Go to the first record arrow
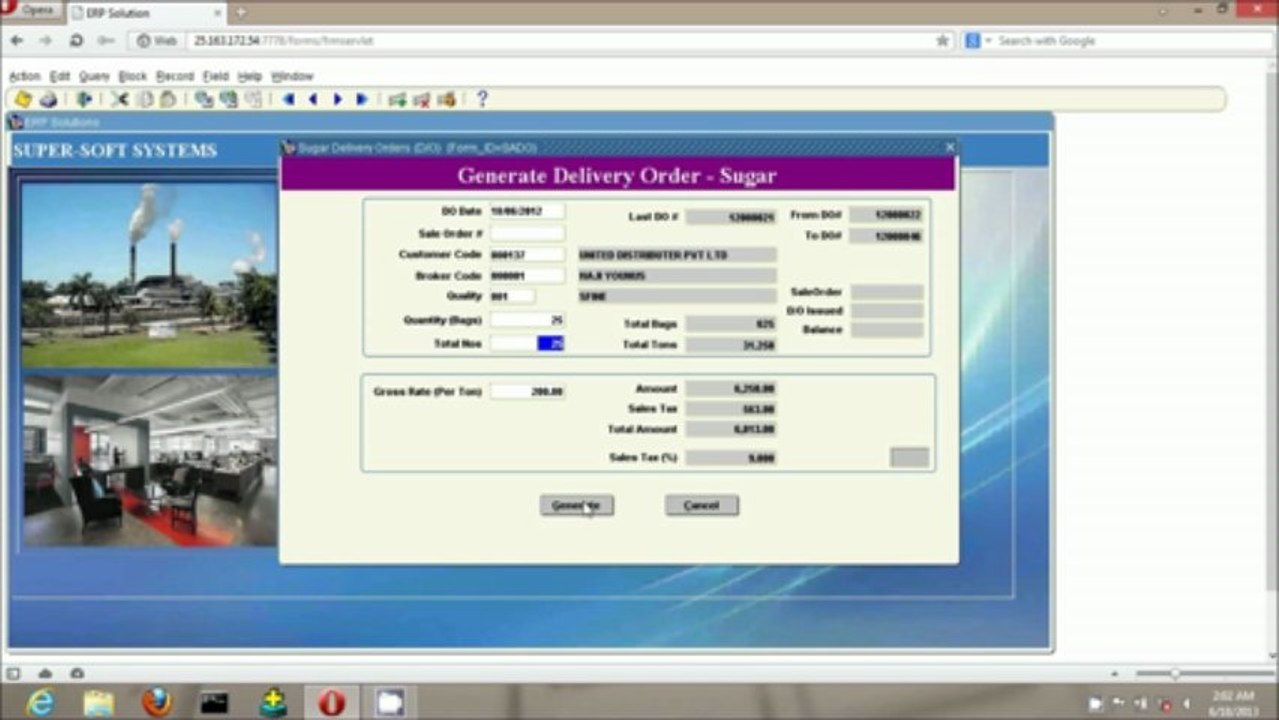 [x=288, y=99]
